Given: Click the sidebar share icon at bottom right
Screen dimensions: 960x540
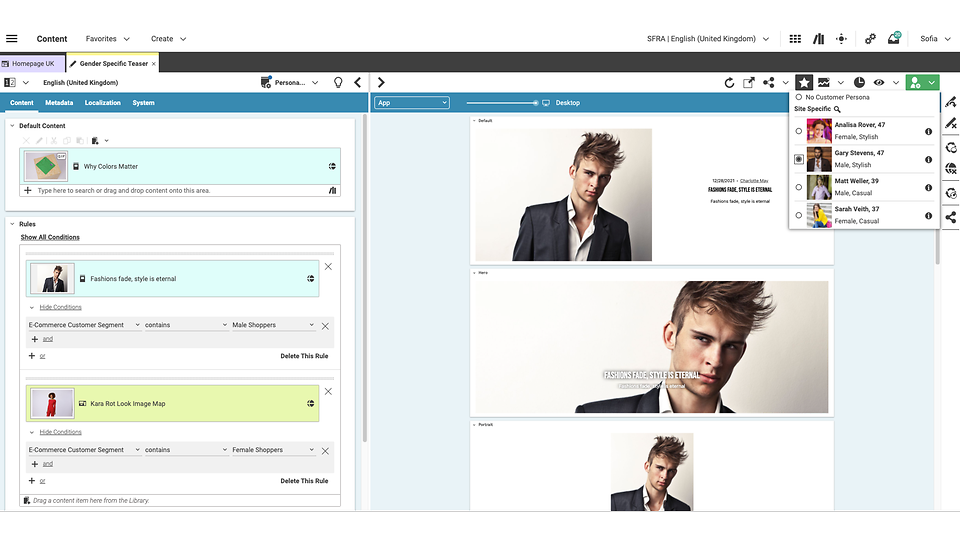Looking at the screenshot, I should (951, 217).
